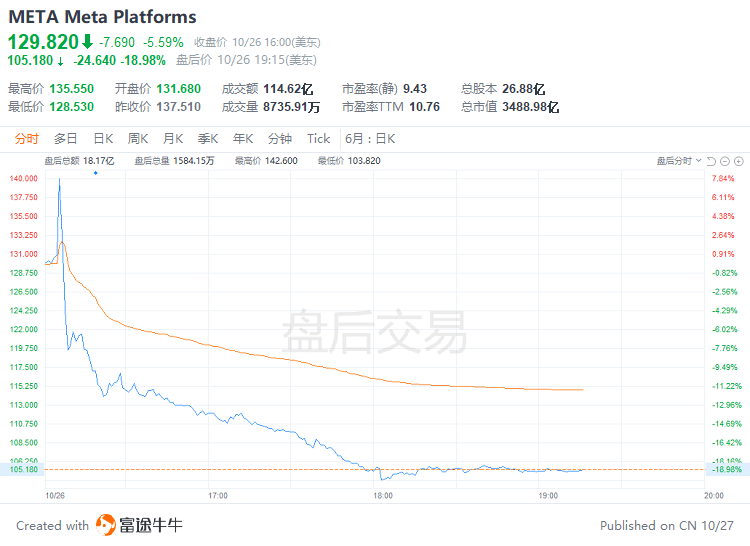Click chart 最低价 103.820 label
Screen dimensions: 750x546
pos(349,161)
